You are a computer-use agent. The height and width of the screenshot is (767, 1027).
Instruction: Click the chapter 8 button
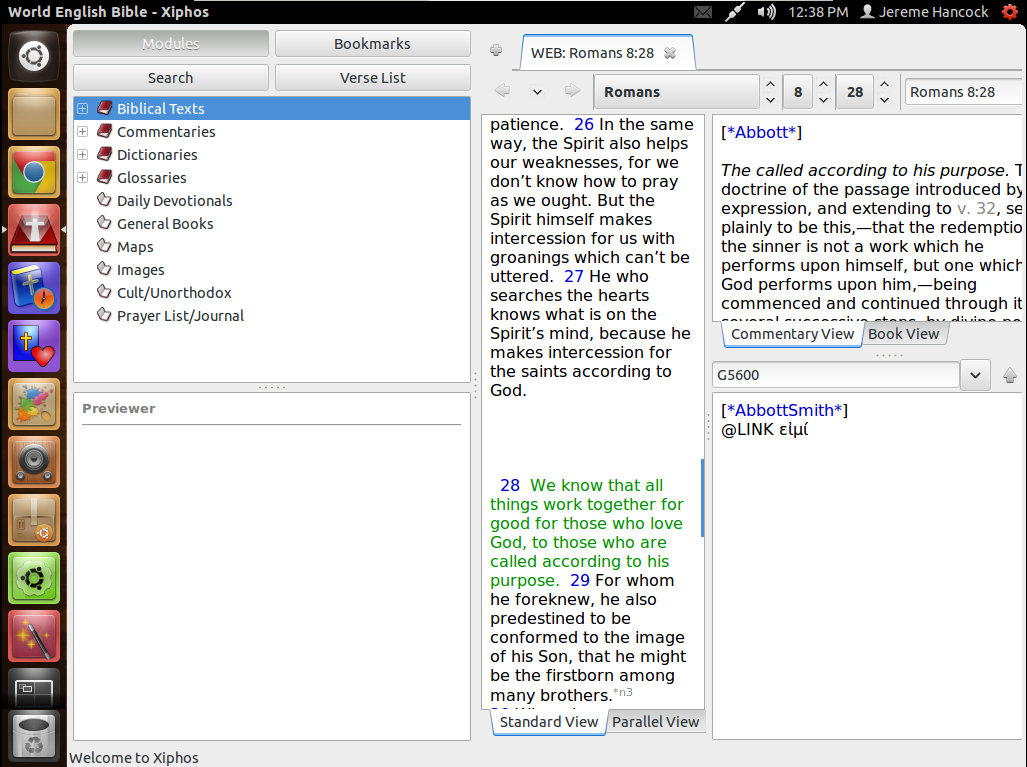(798, 92)
